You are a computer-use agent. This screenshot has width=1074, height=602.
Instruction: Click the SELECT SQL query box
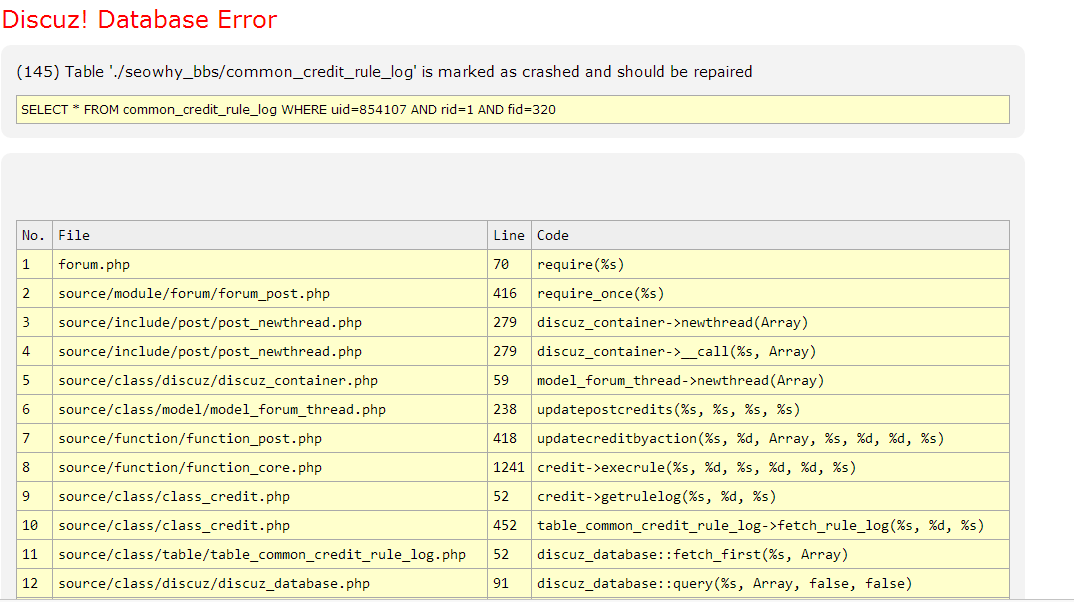[x=512, y=109]
